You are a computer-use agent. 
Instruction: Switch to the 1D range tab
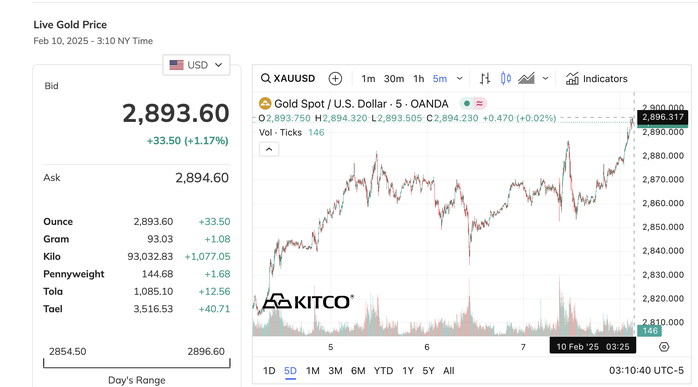(x=269, y=371)
